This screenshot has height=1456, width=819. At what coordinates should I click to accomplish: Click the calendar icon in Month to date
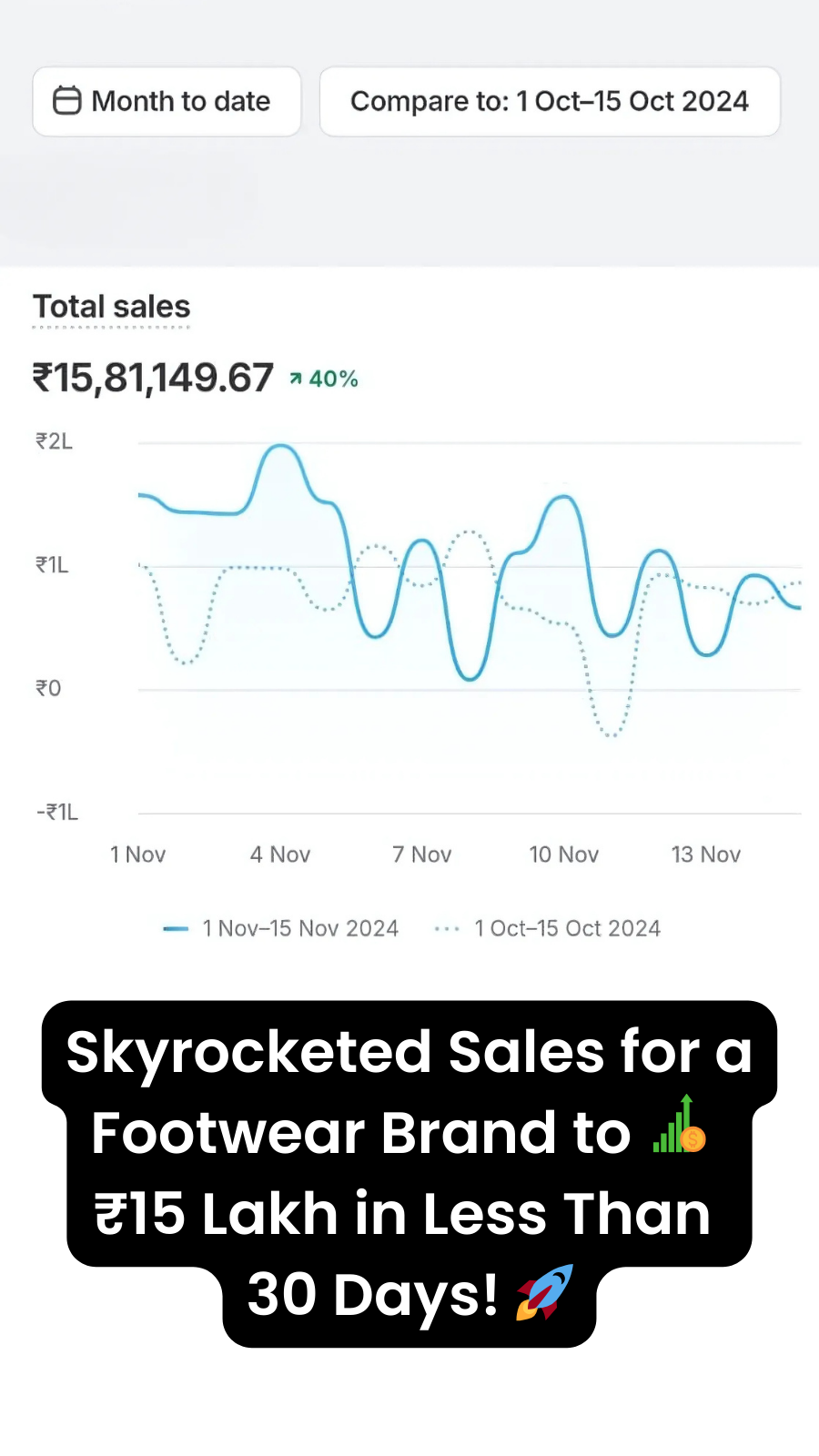[67, 101]
